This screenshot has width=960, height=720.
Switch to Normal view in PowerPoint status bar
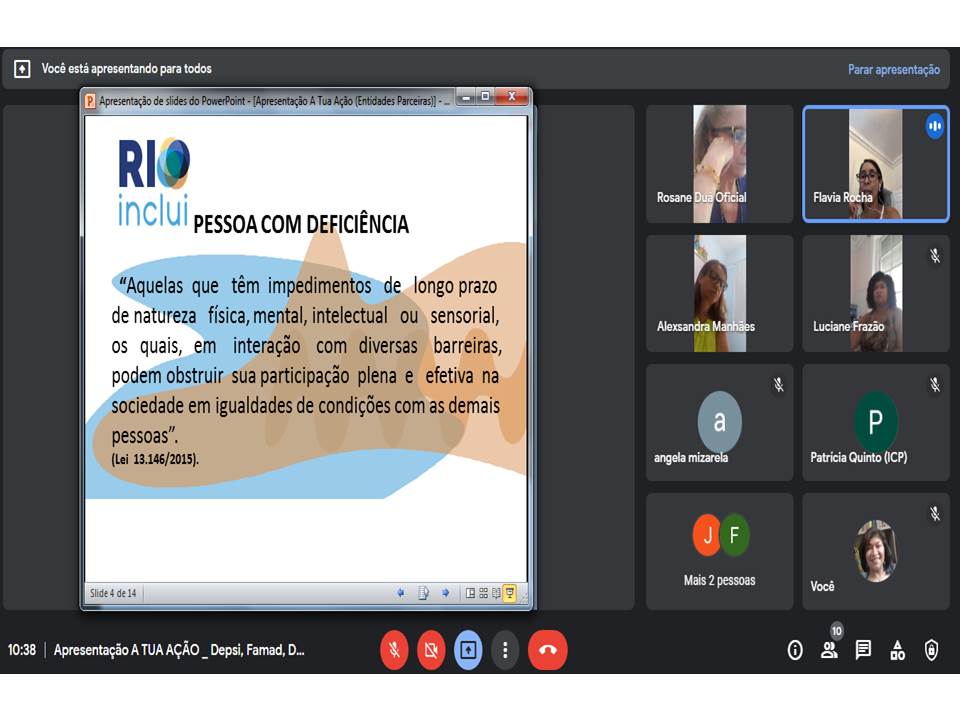[x=470, y=593]
